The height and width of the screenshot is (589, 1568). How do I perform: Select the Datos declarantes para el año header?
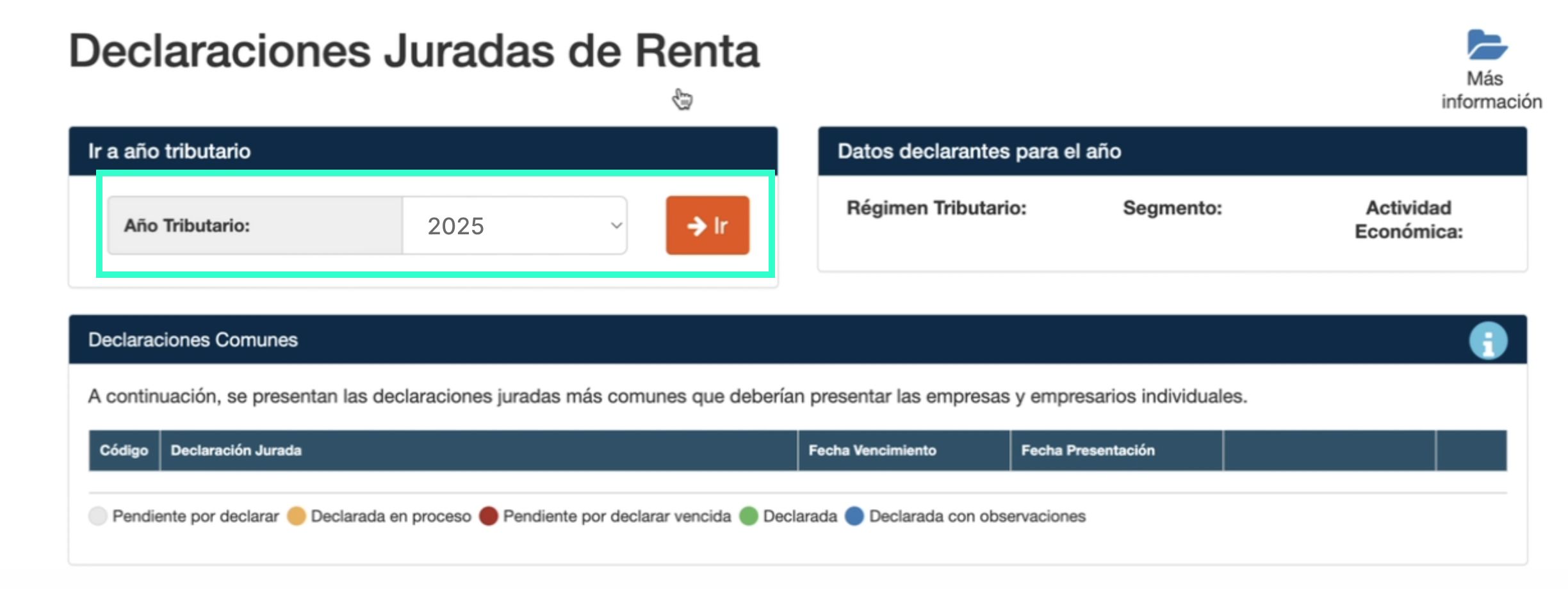[x=978, y=151]
